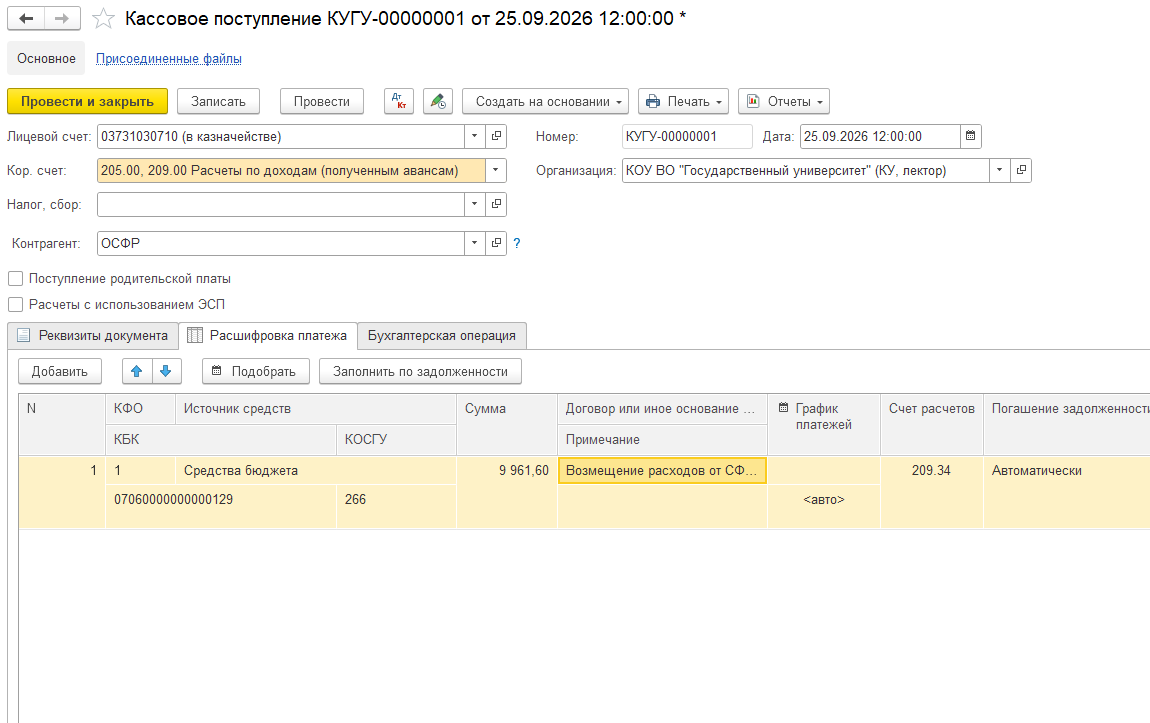Move row down with blue arrow

tap(166, 371)
